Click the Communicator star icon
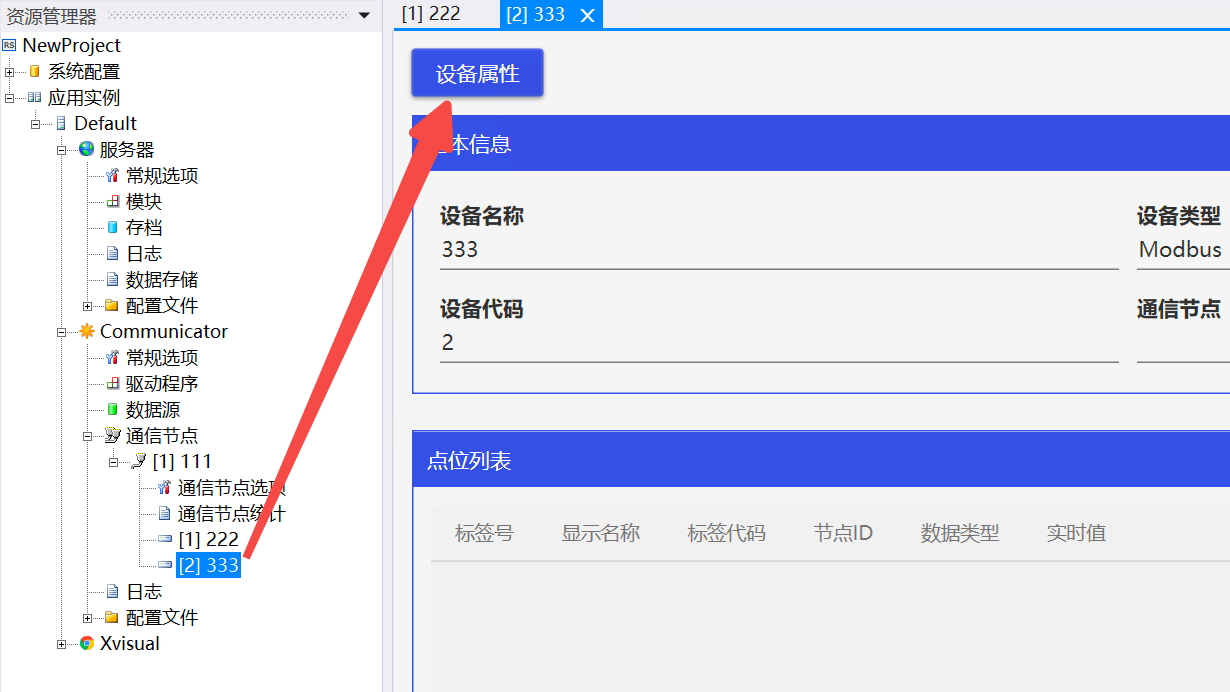This screenshot has width=1230, height=692. tap(87, 331)
